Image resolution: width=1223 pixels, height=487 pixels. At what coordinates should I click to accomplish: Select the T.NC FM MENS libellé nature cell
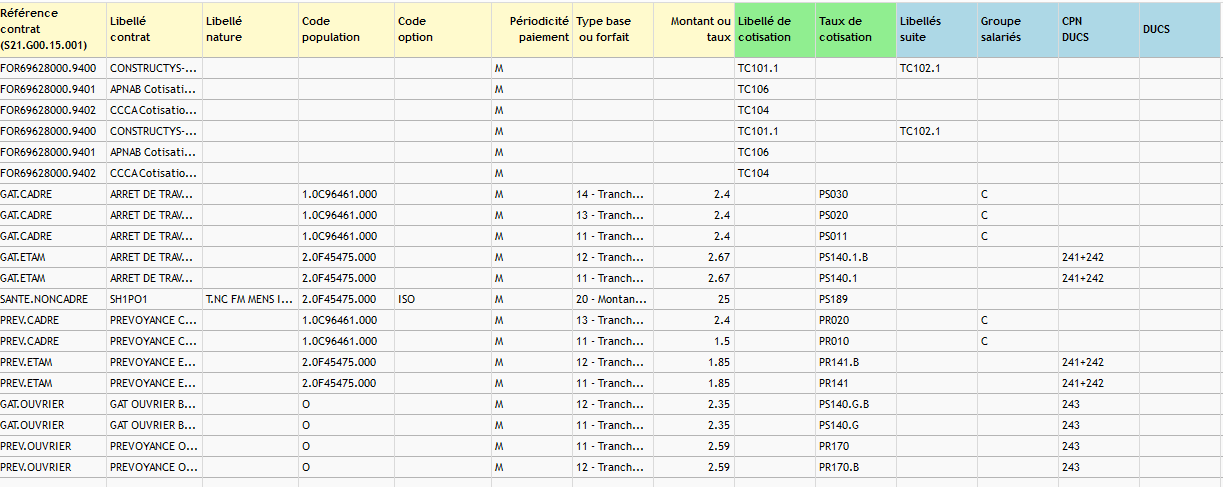(x=250, y=299)
